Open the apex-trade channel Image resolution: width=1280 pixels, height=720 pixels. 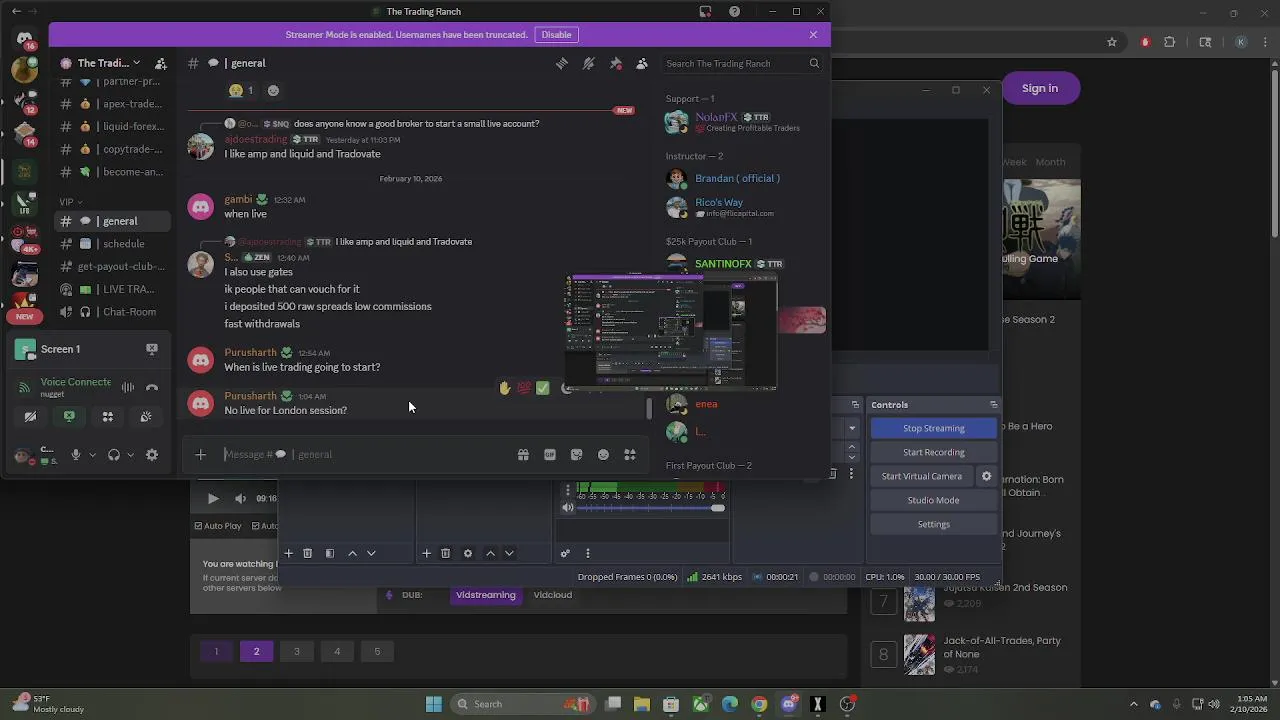tap(110, 104)
